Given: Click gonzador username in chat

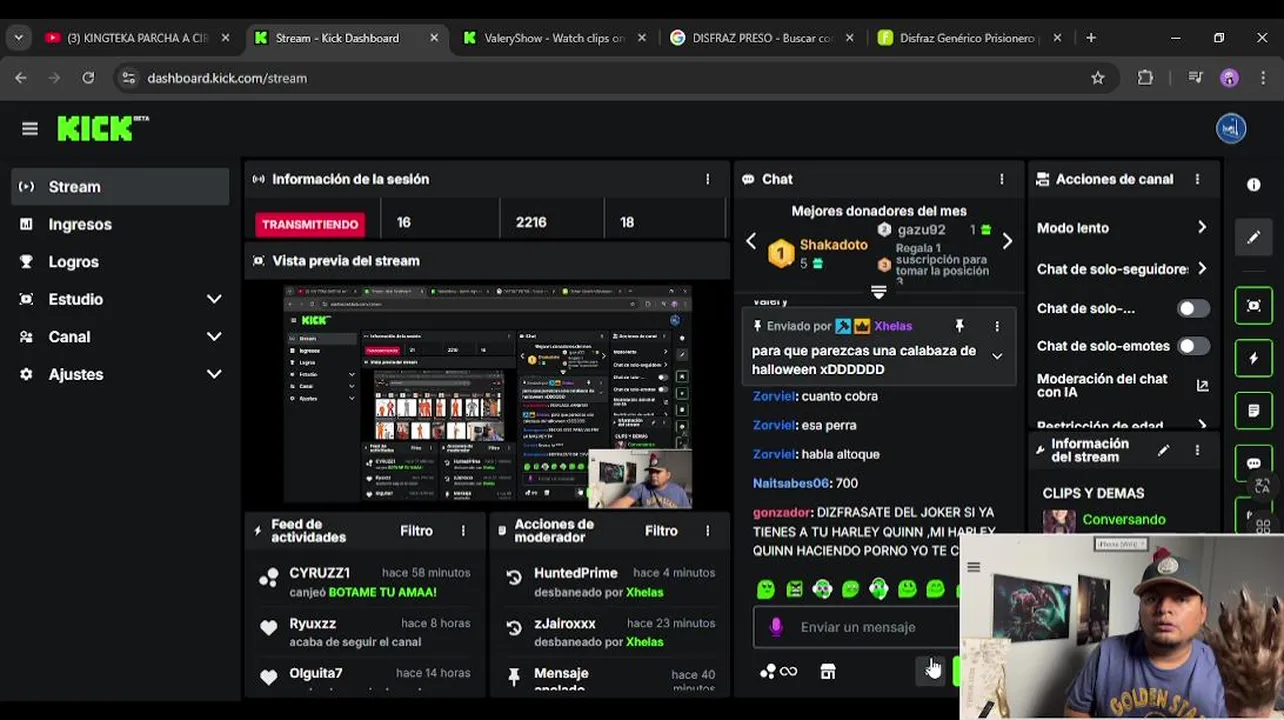Looking at the screenshot, I should [x=781, y=512].
